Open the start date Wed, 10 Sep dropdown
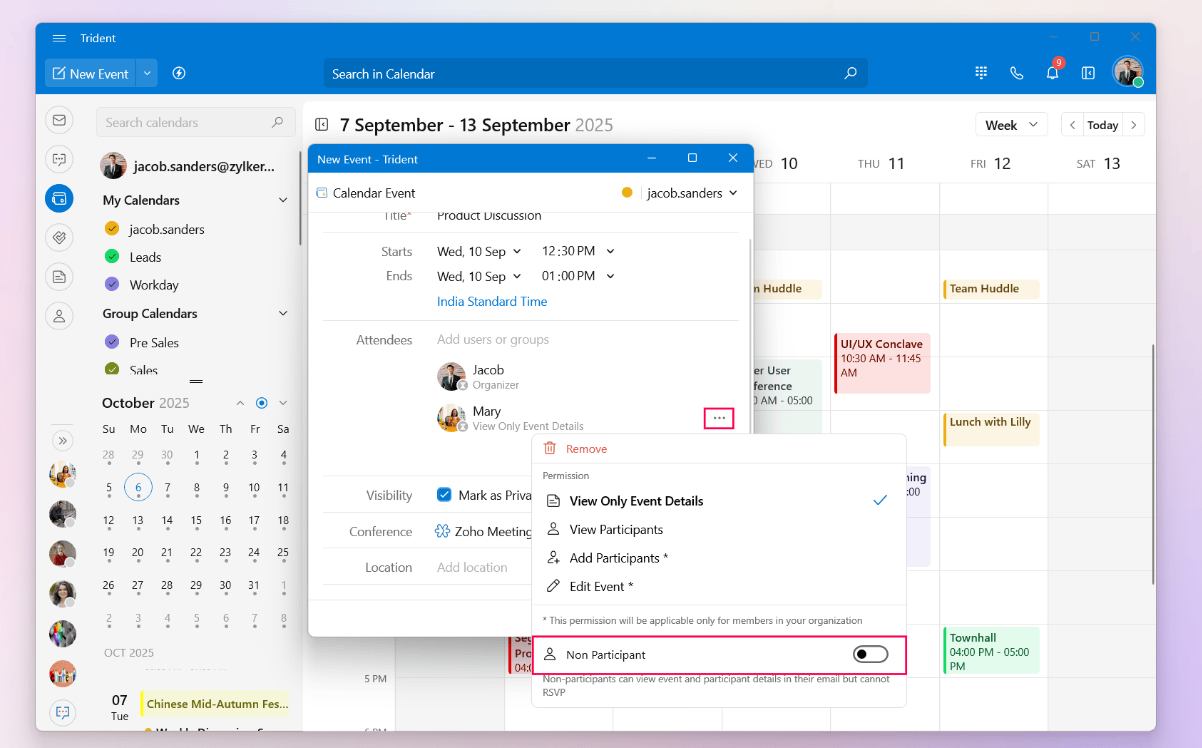 tap(479, 251)
